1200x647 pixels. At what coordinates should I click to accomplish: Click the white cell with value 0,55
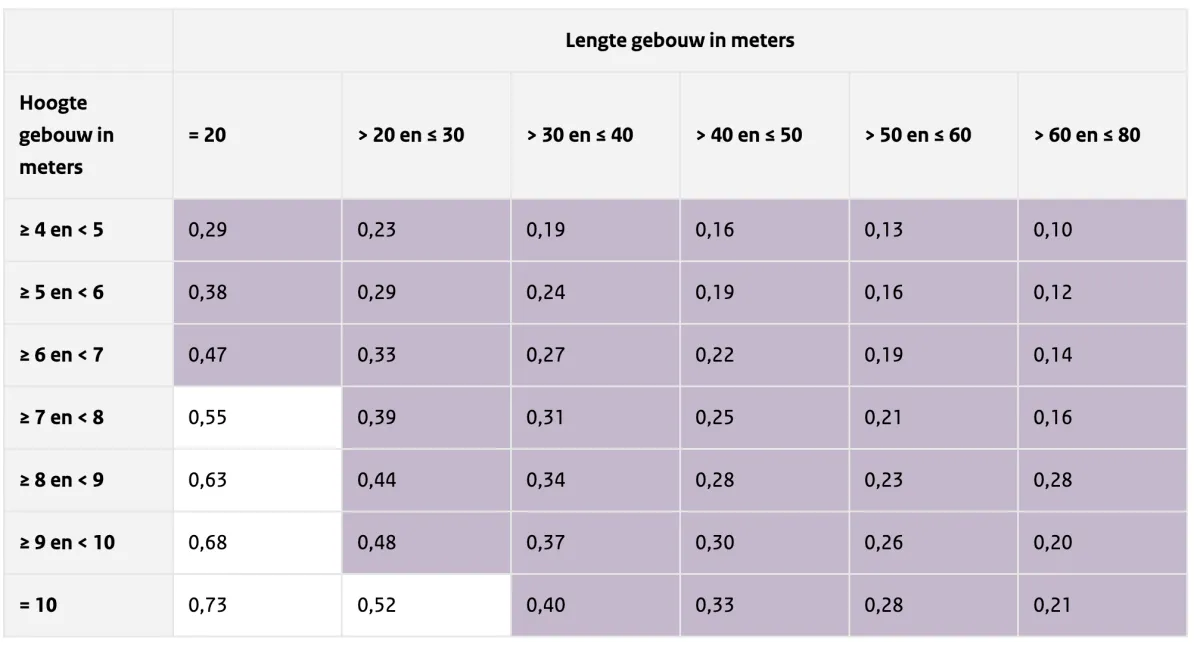coord(208,417)
